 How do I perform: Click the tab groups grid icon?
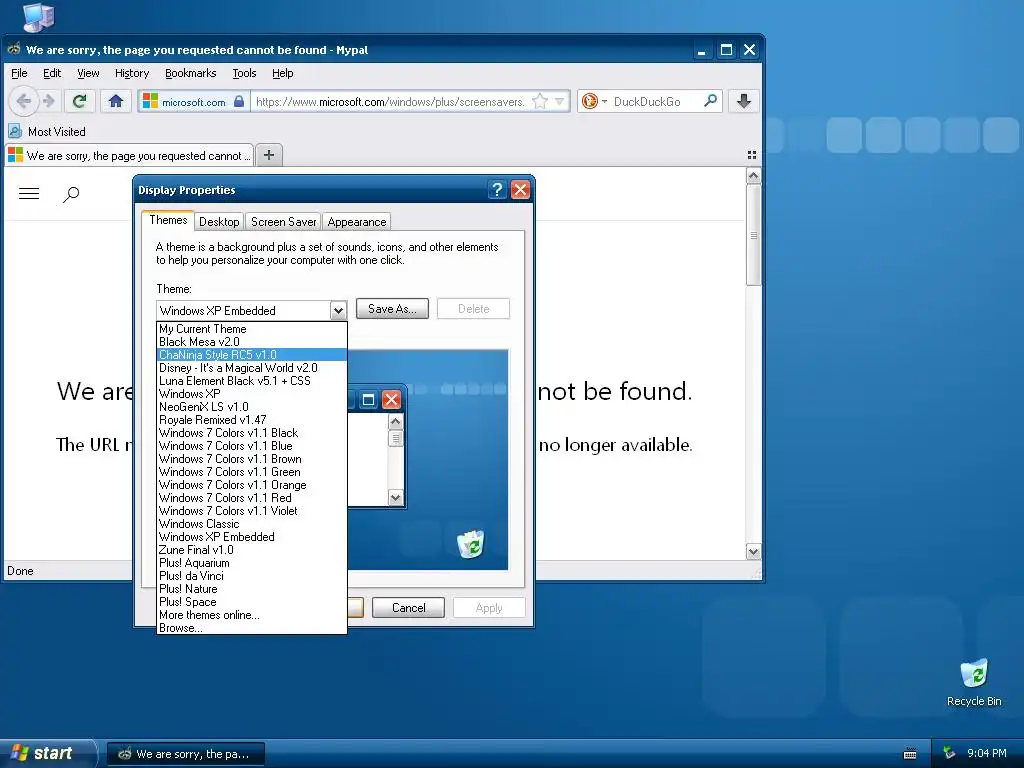coord(752,155)
